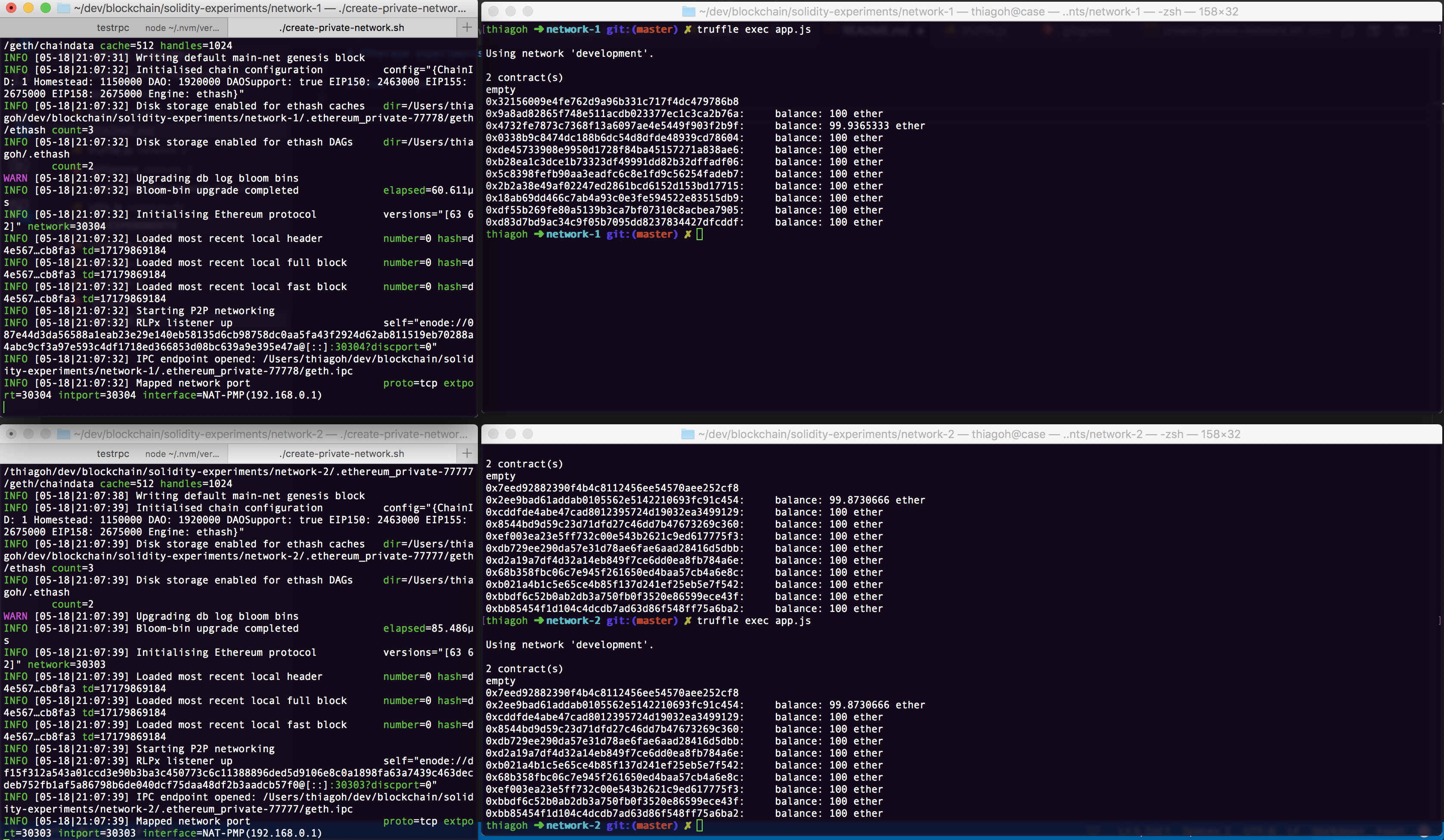This screenshot has height=840, width=1444.
Task: Click folder proxy icon in network-1 geth window title
Action: [64, 9]
